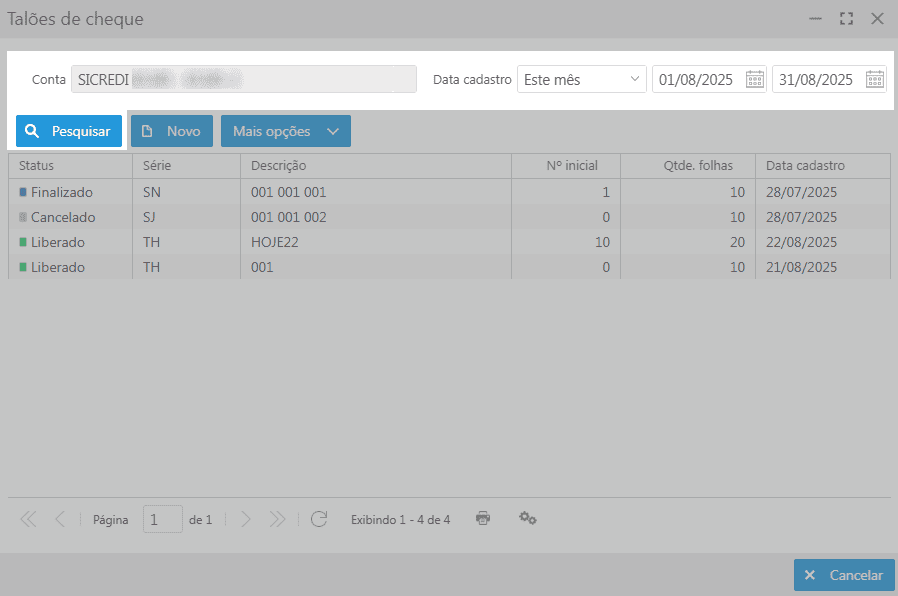Go to the last page arrow
Viewport: 898px width, 596px height.
pos(277,519)
